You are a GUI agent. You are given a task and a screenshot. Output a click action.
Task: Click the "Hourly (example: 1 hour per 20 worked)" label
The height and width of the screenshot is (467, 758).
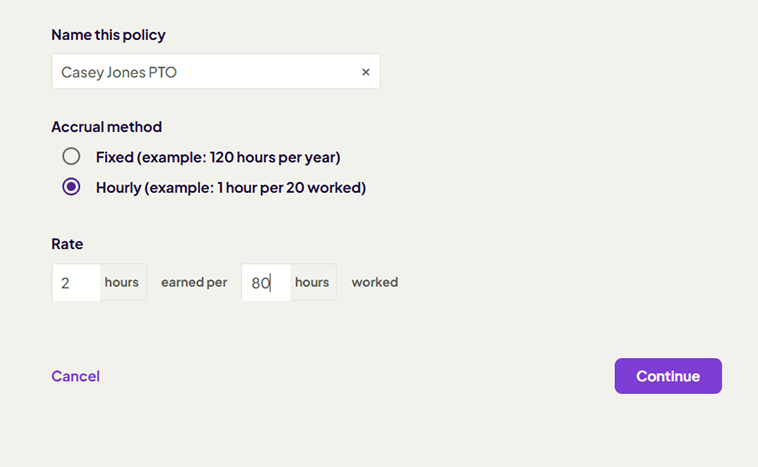[230, 187]
